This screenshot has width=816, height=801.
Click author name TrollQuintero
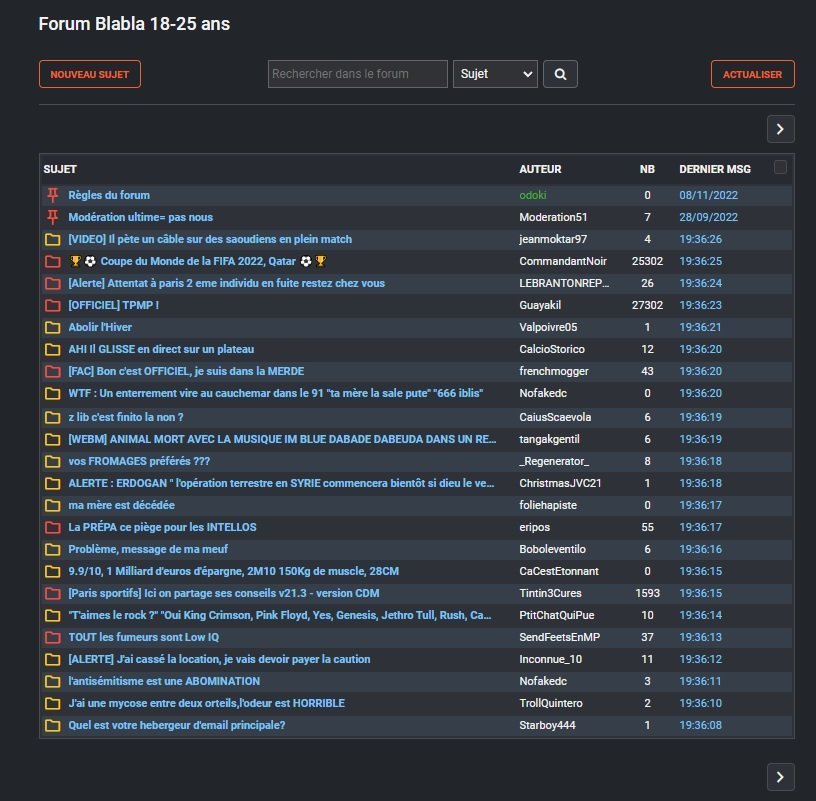pos(551,703)
